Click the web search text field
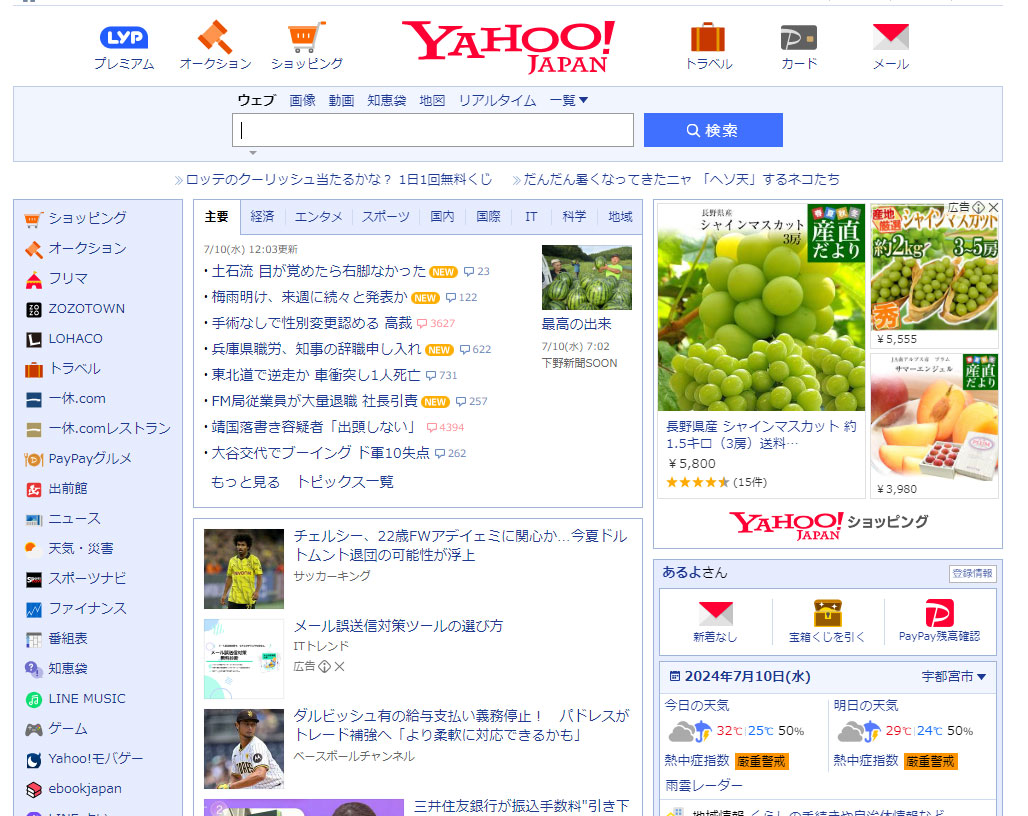Viewport: 1028px width, 816px height. click(433, 130)
